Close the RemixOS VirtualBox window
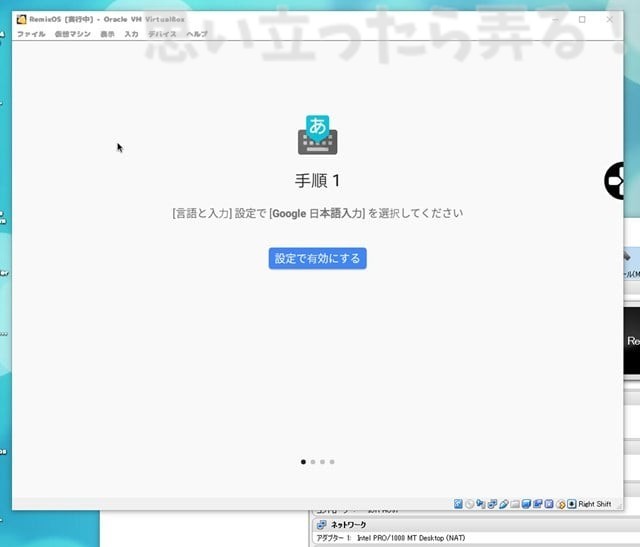The width and height of the screenshot is (640, 547). tap(609, 19)
